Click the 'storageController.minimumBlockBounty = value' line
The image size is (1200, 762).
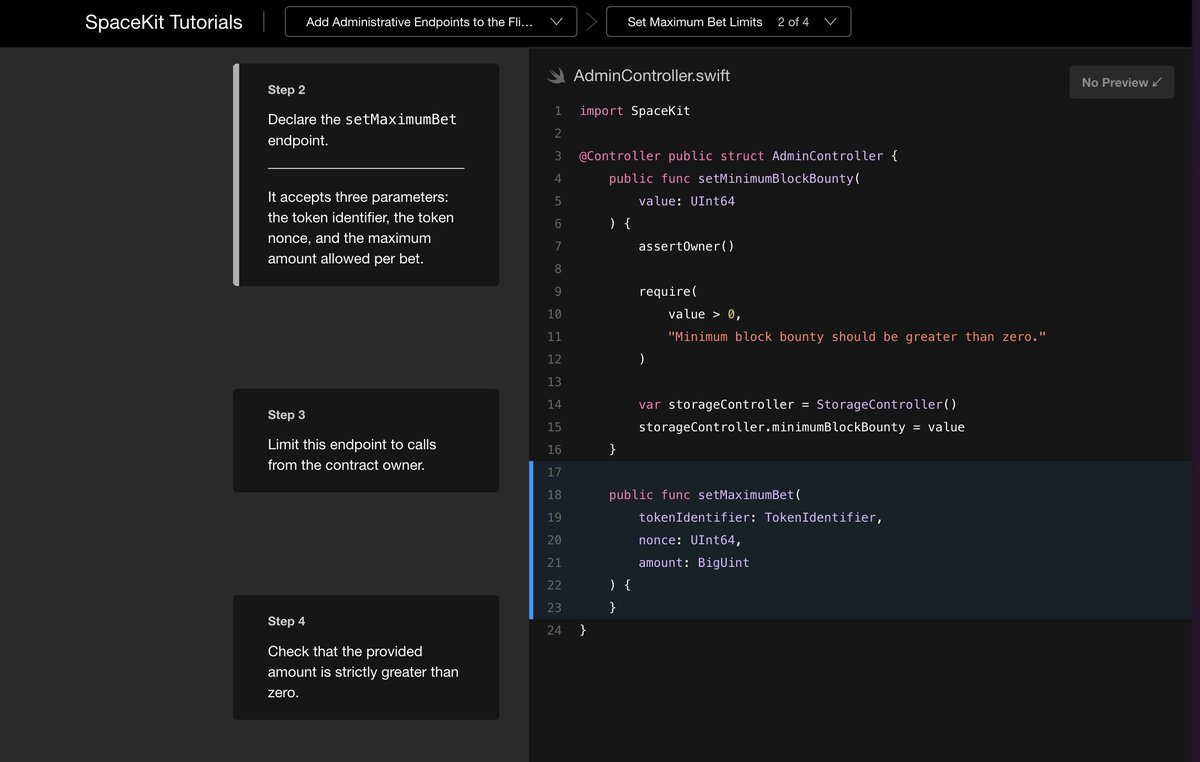point(802,427)
